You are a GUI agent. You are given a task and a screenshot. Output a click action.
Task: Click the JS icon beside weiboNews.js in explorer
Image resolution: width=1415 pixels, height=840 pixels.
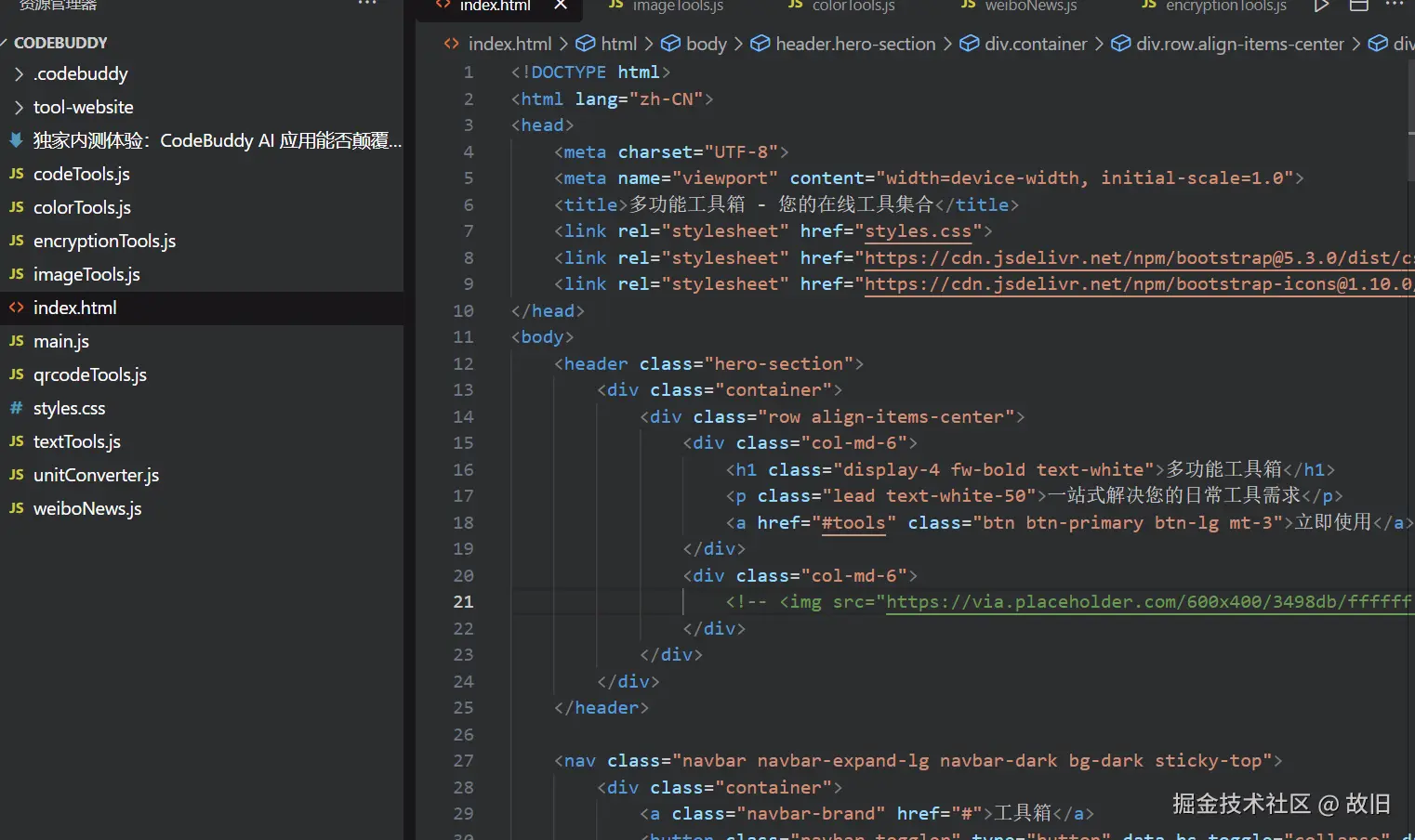[x=16, y=508]
